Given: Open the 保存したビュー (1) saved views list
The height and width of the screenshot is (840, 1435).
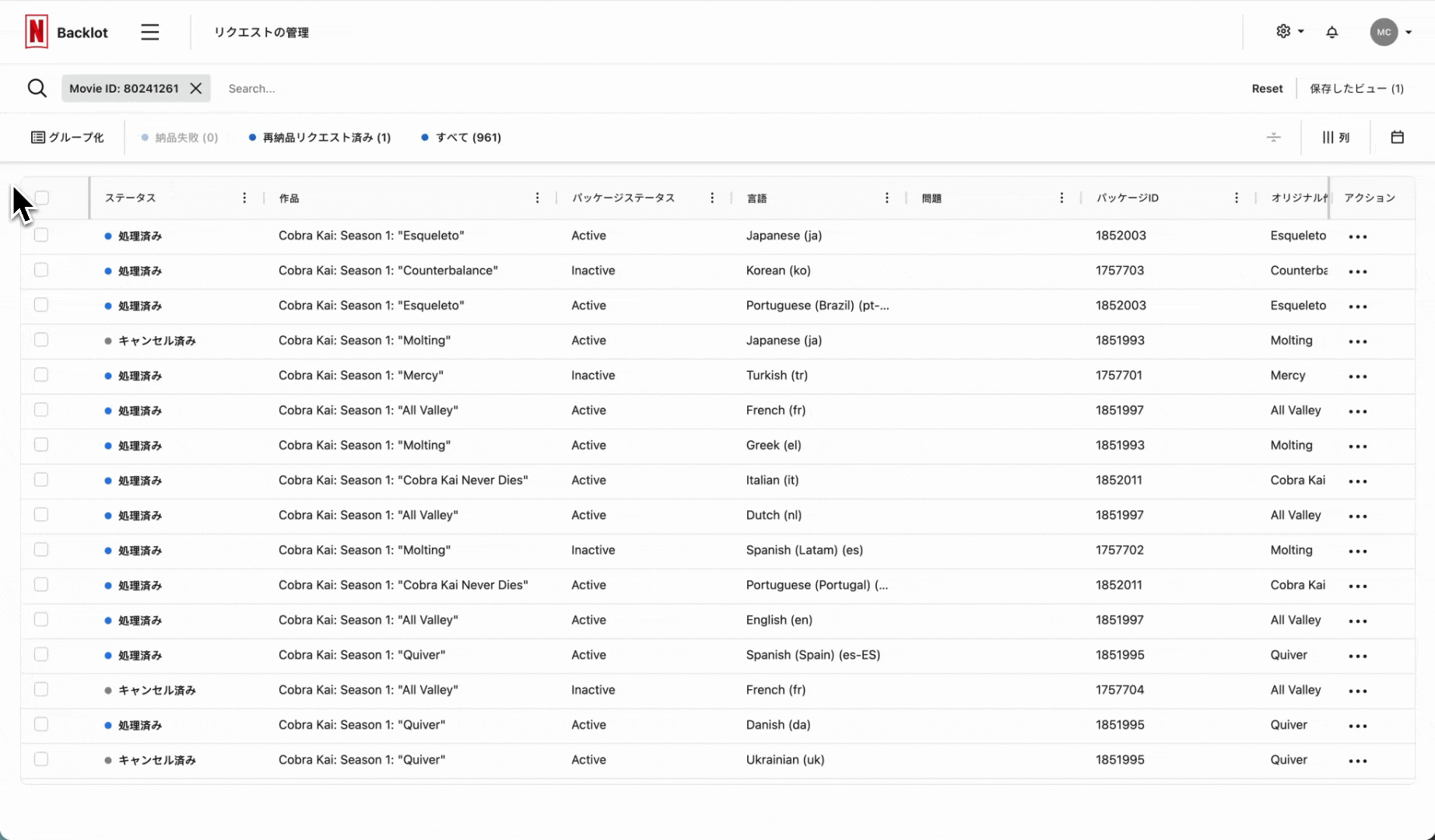Looking at the screenshot, I should point(1356,89).
